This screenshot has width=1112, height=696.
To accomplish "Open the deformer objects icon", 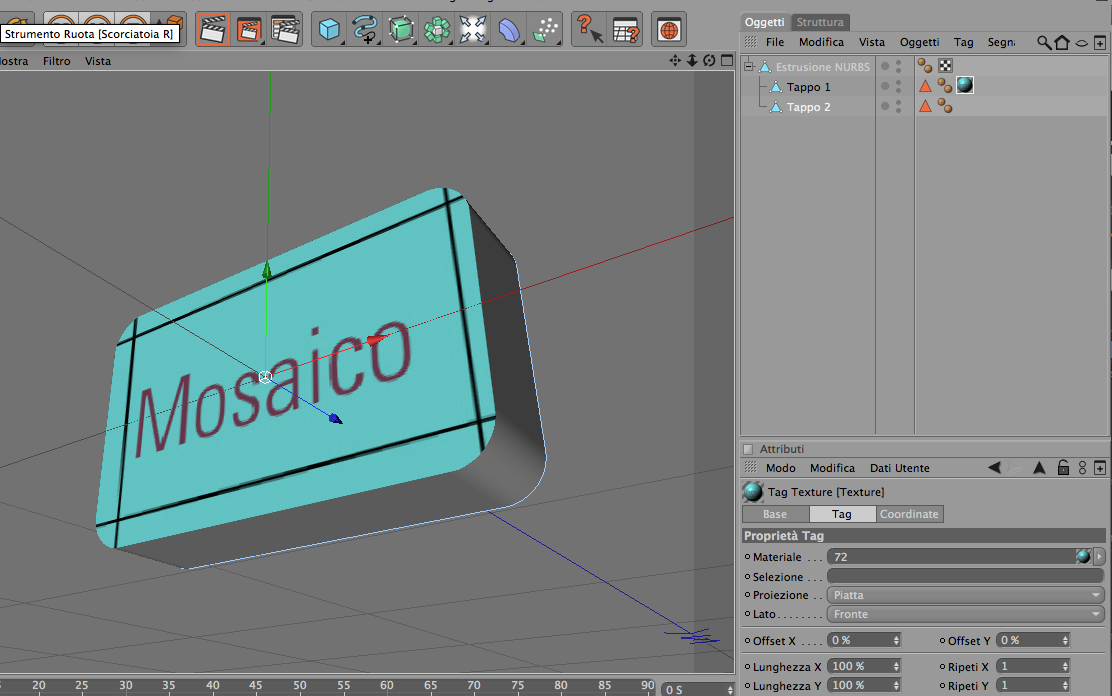I will click(x=509, y=30).
